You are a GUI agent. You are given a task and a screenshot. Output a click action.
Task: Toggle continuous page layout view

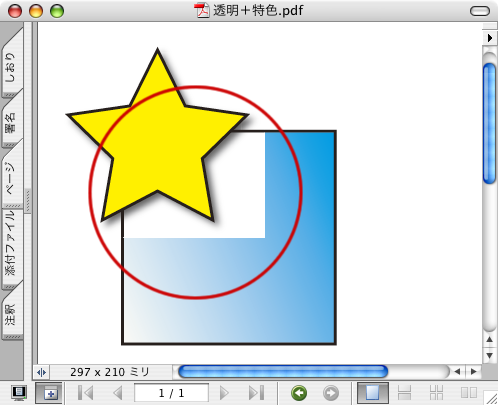[404, 393]
